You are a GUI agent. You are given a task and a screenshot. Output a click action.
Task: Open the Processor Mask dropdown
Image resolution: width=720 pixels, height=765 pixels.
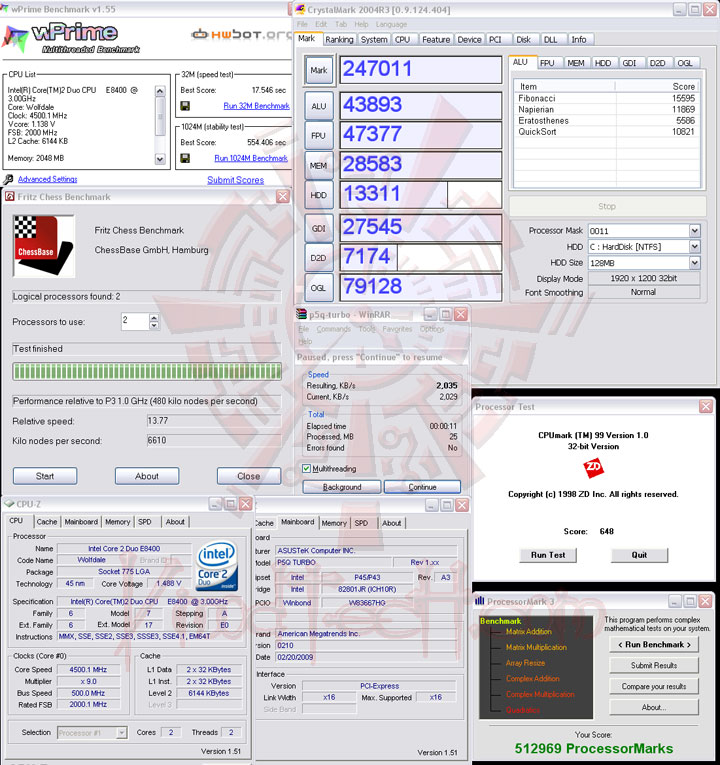tap(695, 231)
